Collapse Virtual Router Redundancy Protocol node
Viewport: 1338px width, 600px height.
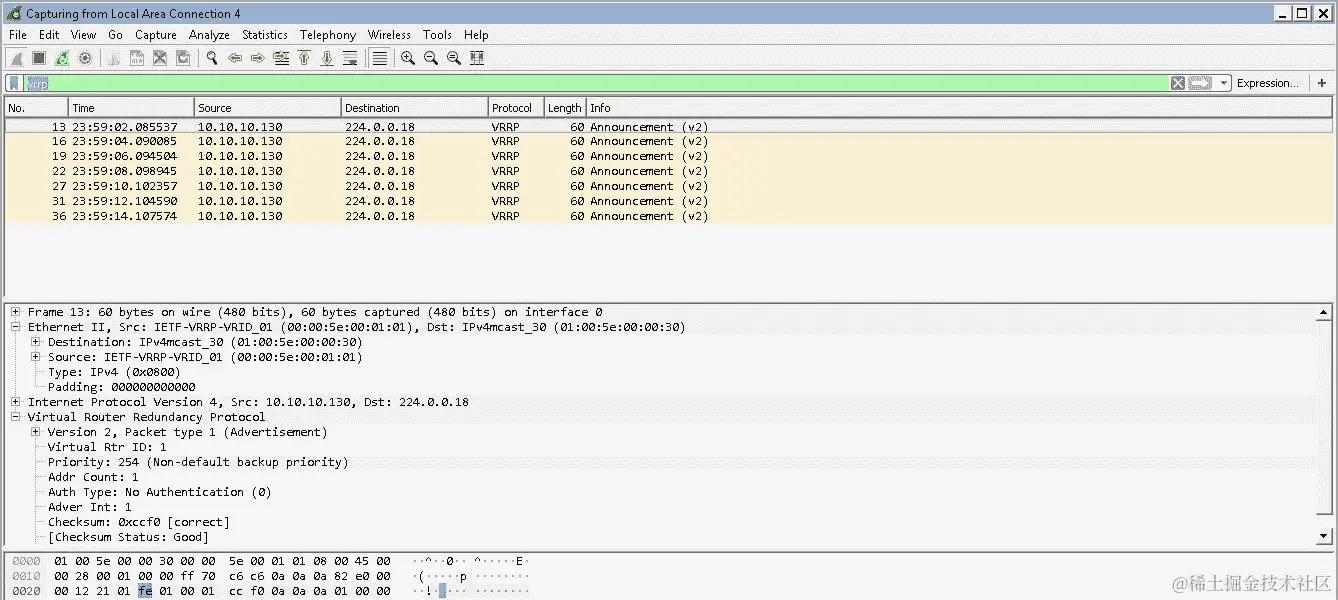coord(16,417)
